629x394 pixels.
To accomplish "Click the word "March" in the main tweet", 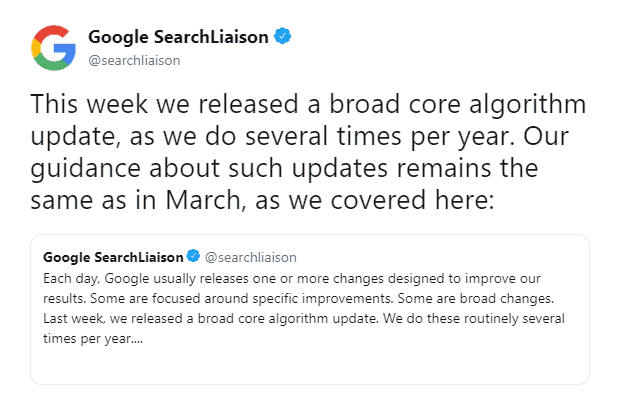I will pyautogui.click(x=203, y=200).
